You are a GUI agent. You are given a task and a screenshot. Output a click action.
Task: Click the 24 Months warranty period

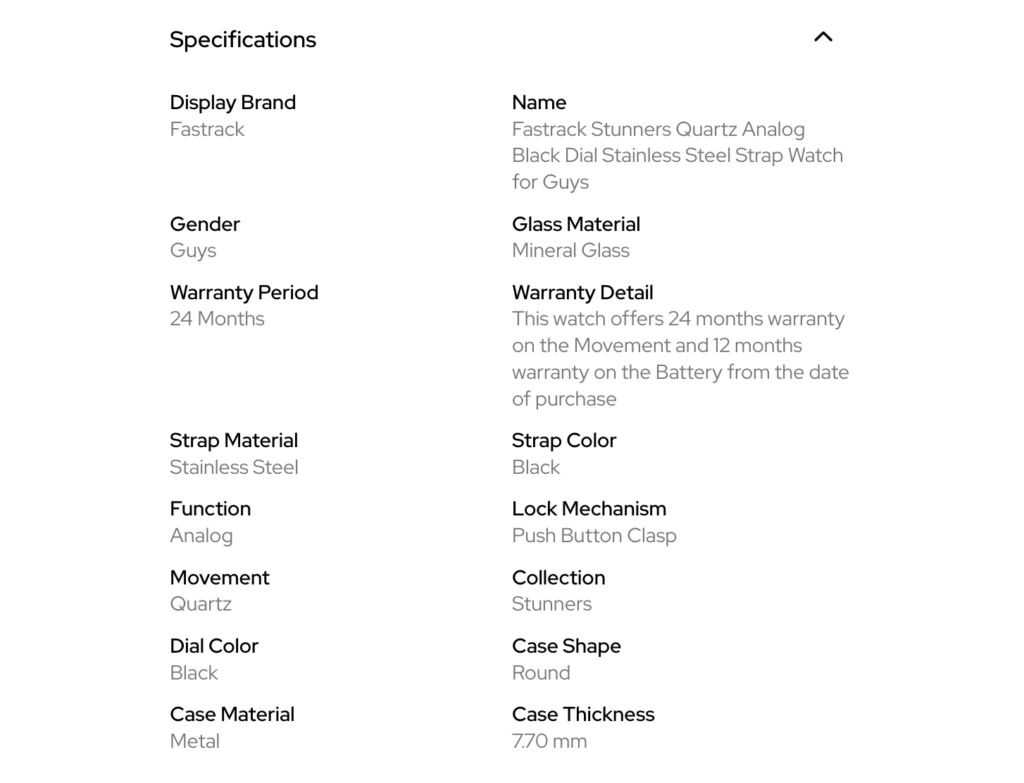(217, 319)
